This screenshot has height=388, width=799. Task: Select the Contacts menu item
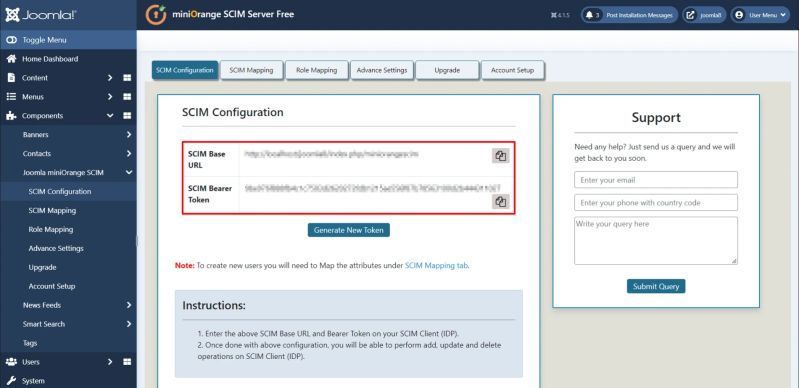click(x=37, y=153)
